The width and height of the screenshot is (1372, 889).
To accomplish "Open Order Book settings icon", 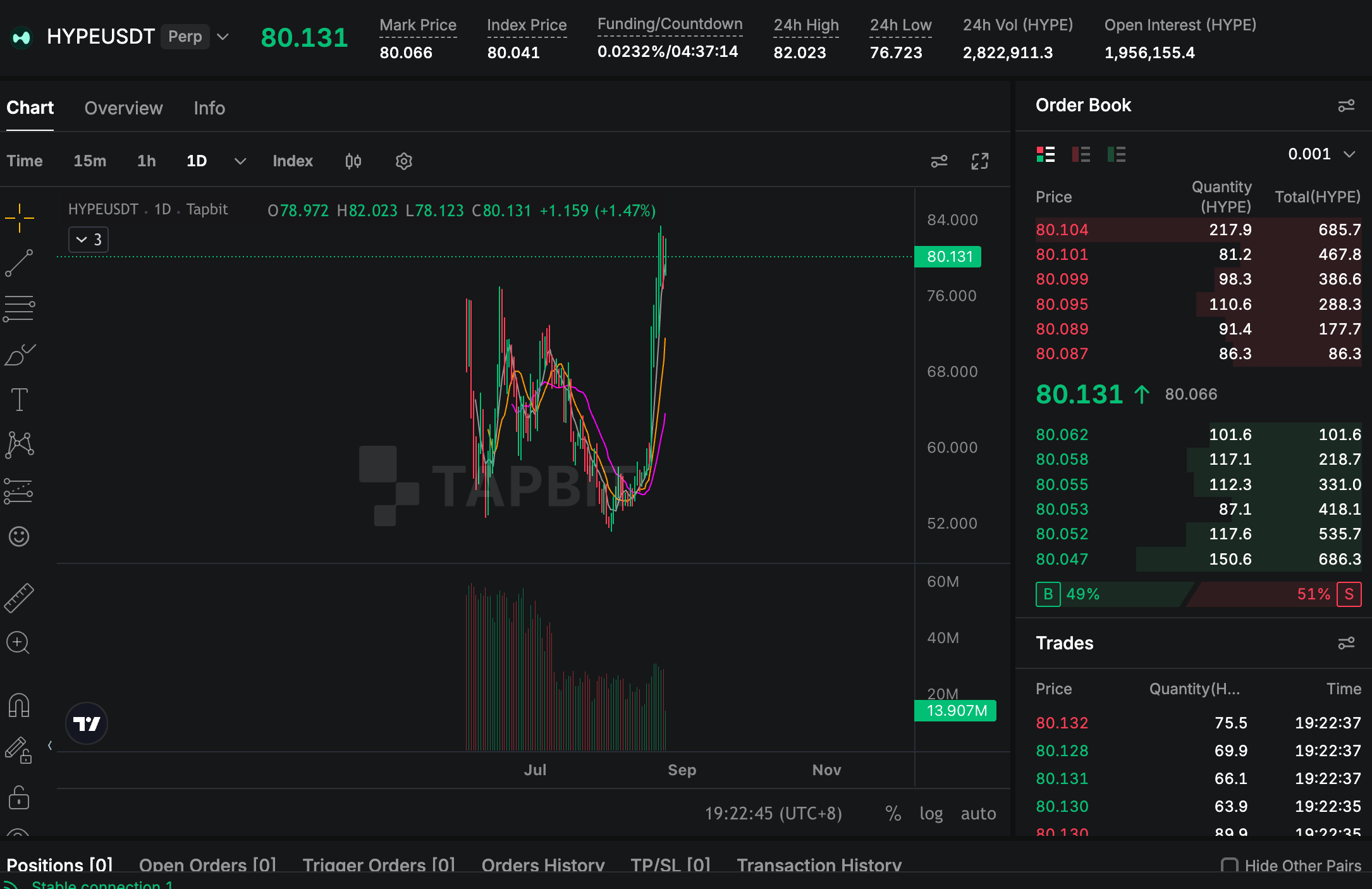I will coord(1347,106).
